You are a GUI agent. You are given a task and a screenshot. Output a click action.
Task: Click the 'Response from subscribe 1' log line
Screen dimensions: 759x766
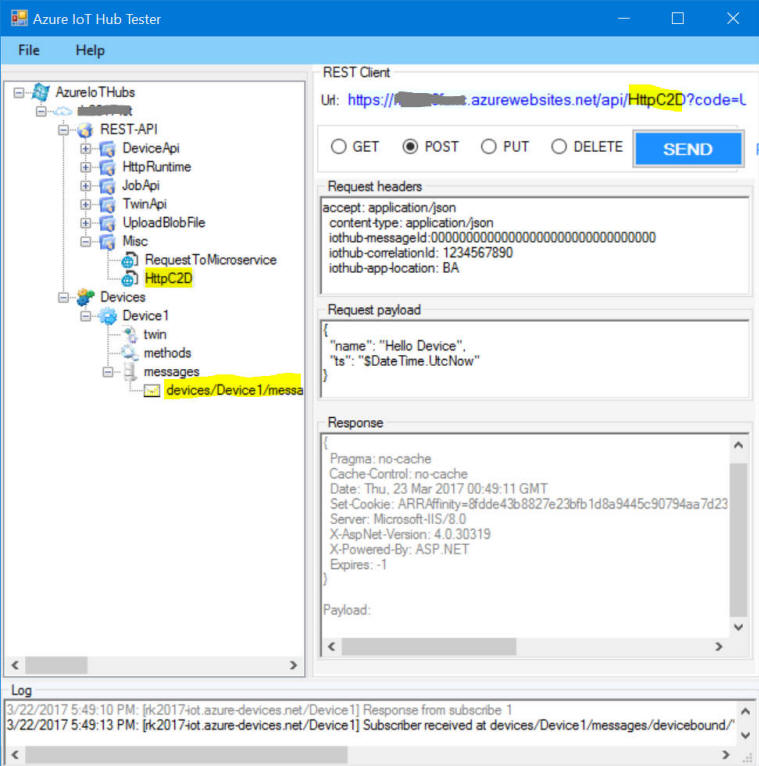[259, 710]
